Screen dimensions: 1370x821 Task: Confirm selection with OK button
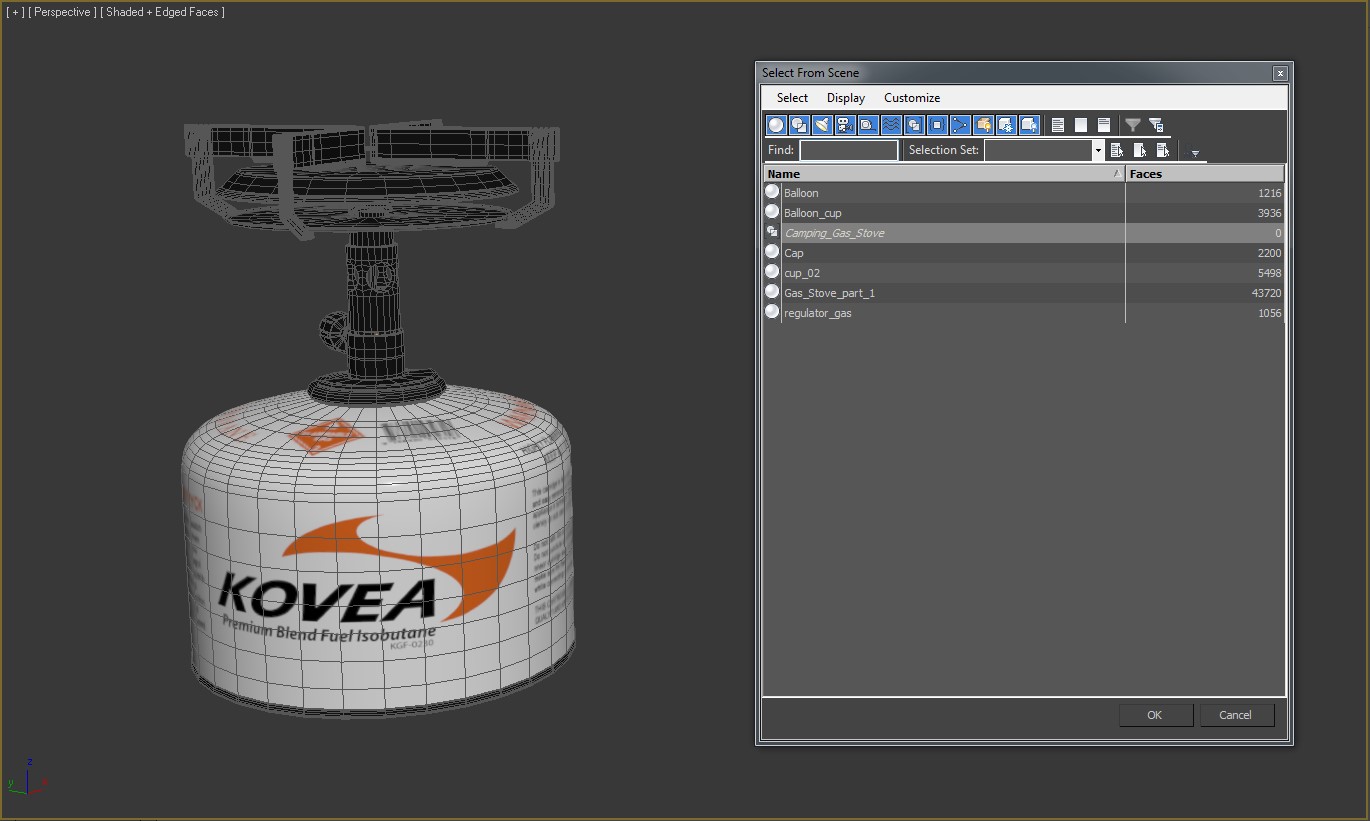[1155, 715]
